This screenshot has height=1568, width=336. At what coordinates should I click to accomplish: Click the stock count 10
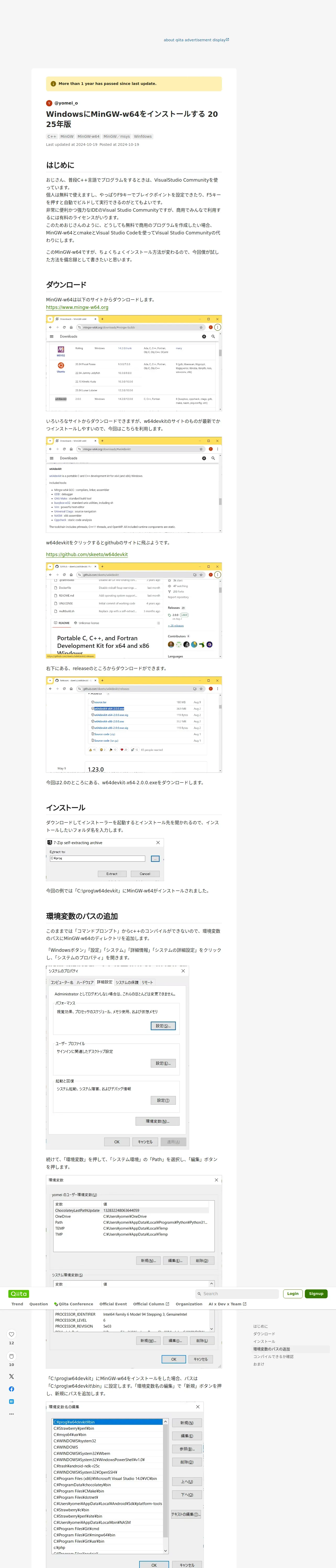[x=11, y=1364]
